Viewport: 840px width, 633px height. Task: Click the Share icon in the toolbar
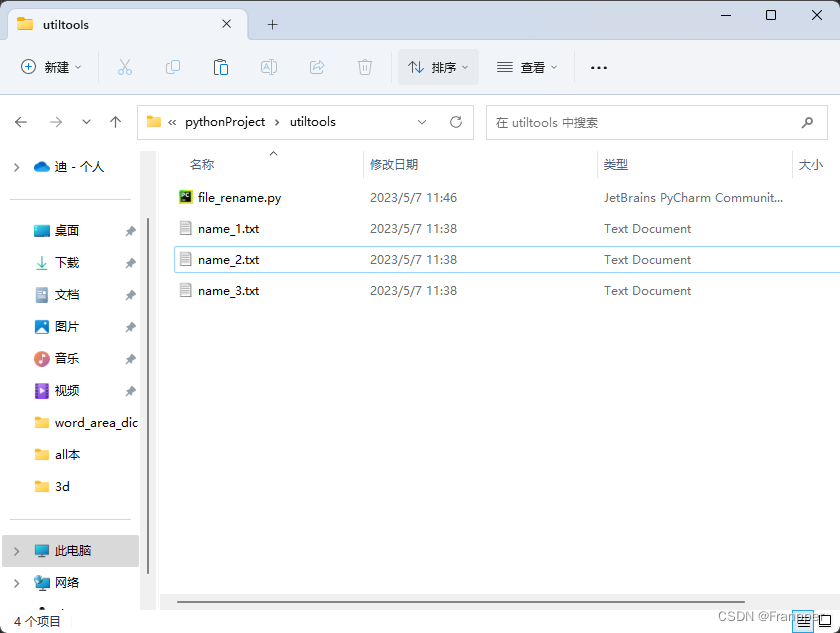(x=316, y=67)
